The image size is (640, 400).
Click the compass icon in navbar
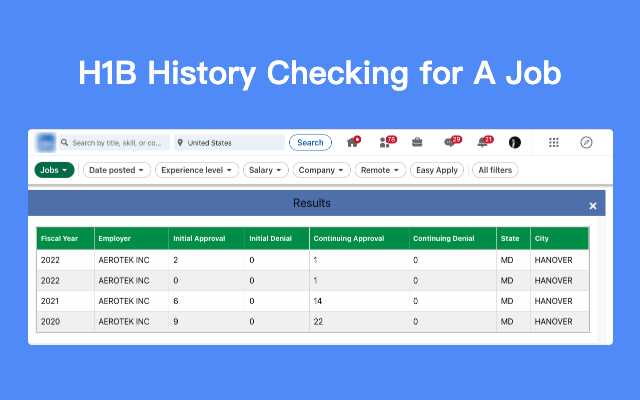coord(586,142)
